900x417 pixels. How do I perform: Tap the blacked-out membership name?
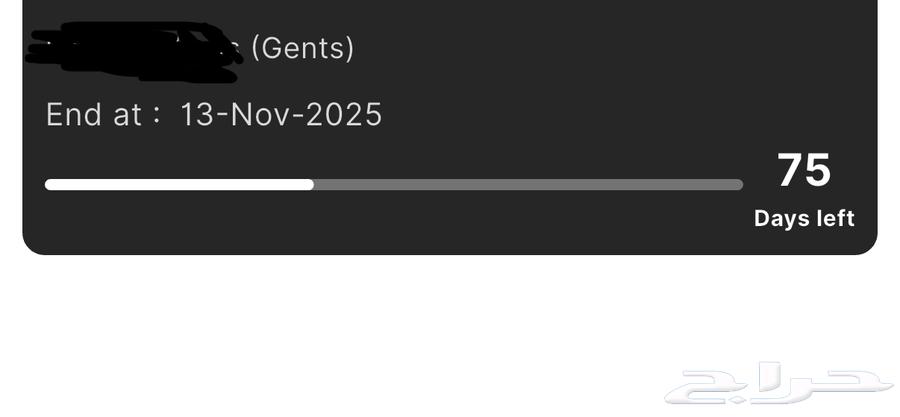pyautogui.click(x=135, y=48)
